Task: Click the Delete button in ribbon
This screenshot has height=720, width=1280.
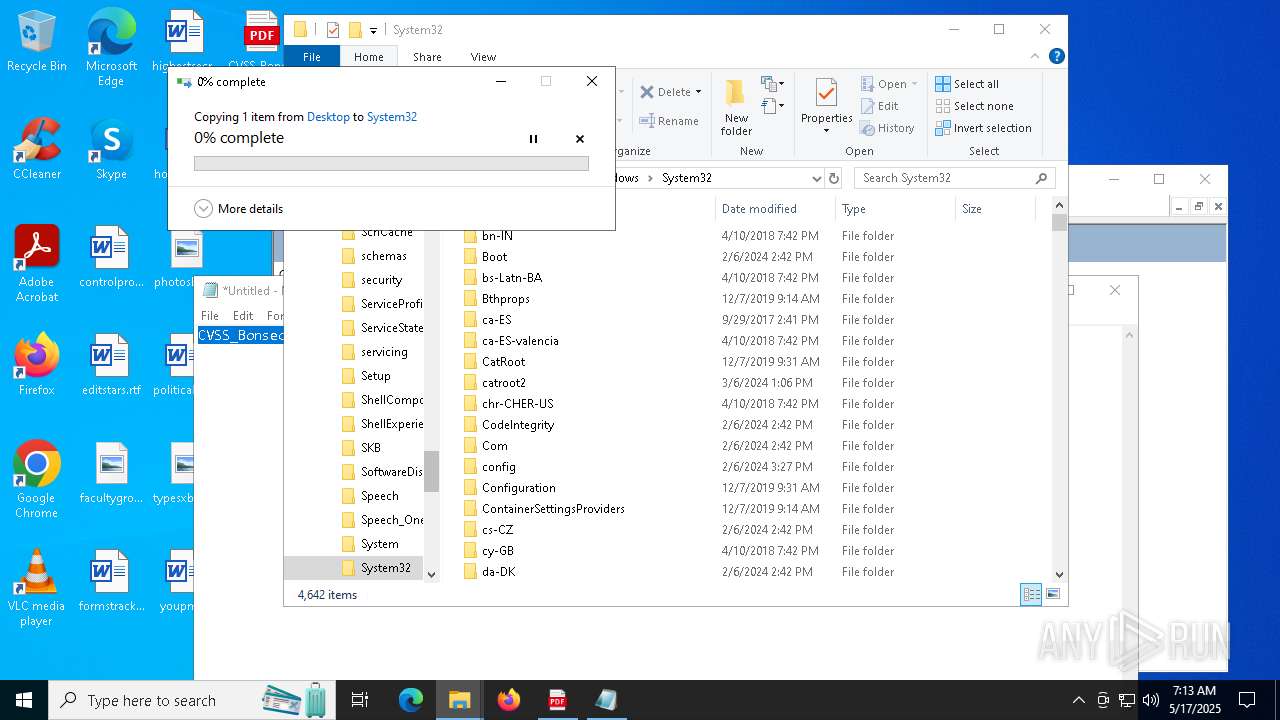Action: click(x=665, y=92)
